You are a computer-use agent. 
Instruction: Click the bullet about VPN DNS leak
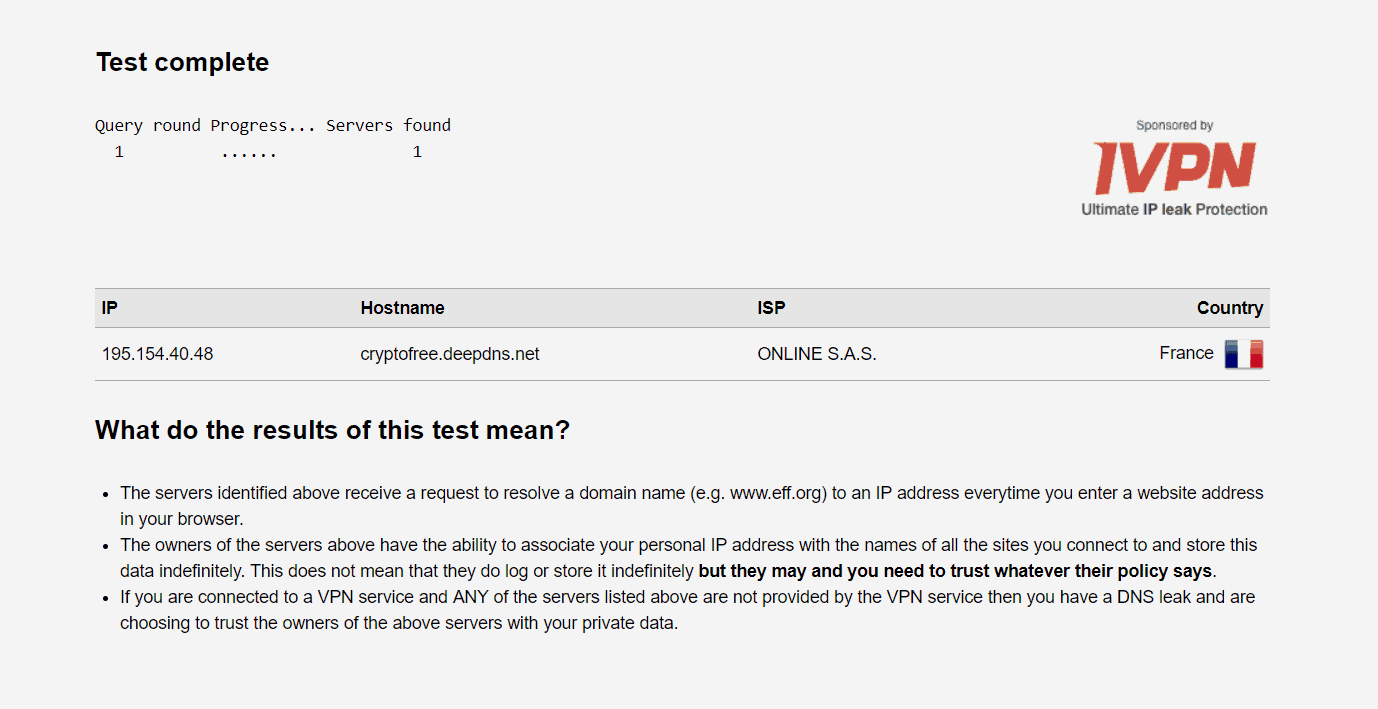tap(687, 610)
